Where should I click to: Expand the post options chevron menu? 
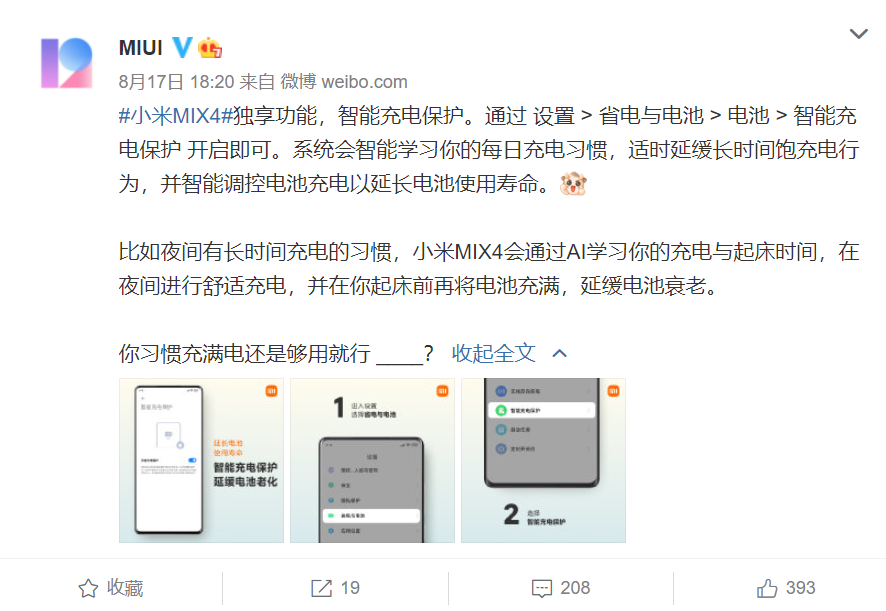[858, 34]
